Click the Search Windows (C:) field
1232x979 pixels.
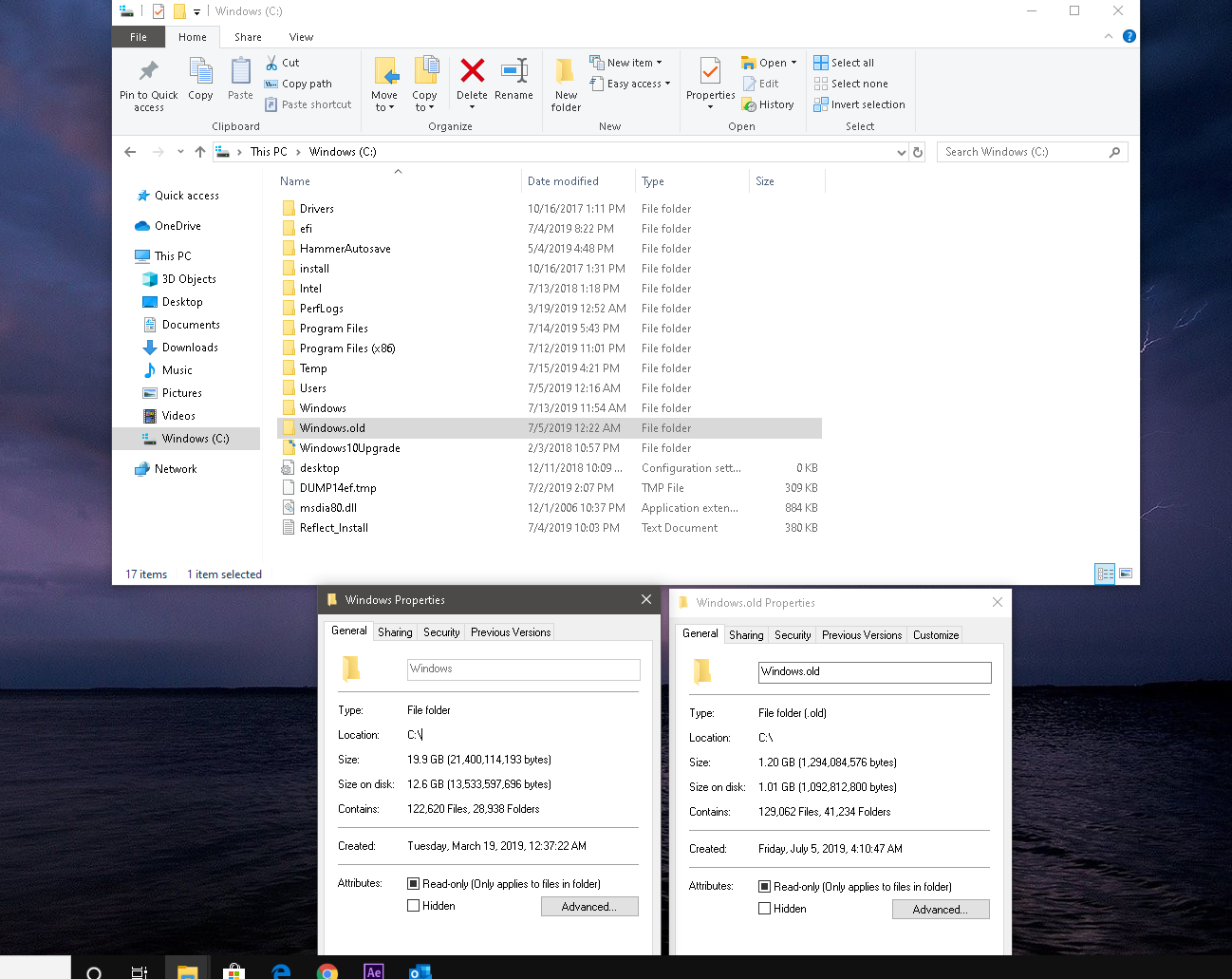[x=1033, y=152]
